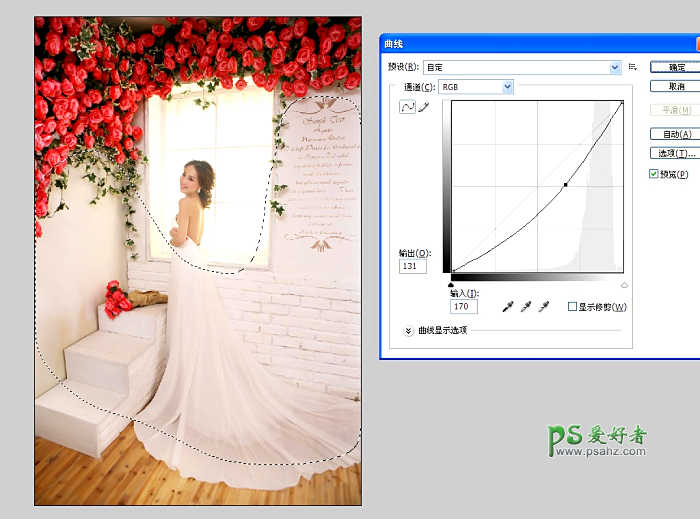Click the 输出 output value field
The image size is (700, 519).
(413, 266)
